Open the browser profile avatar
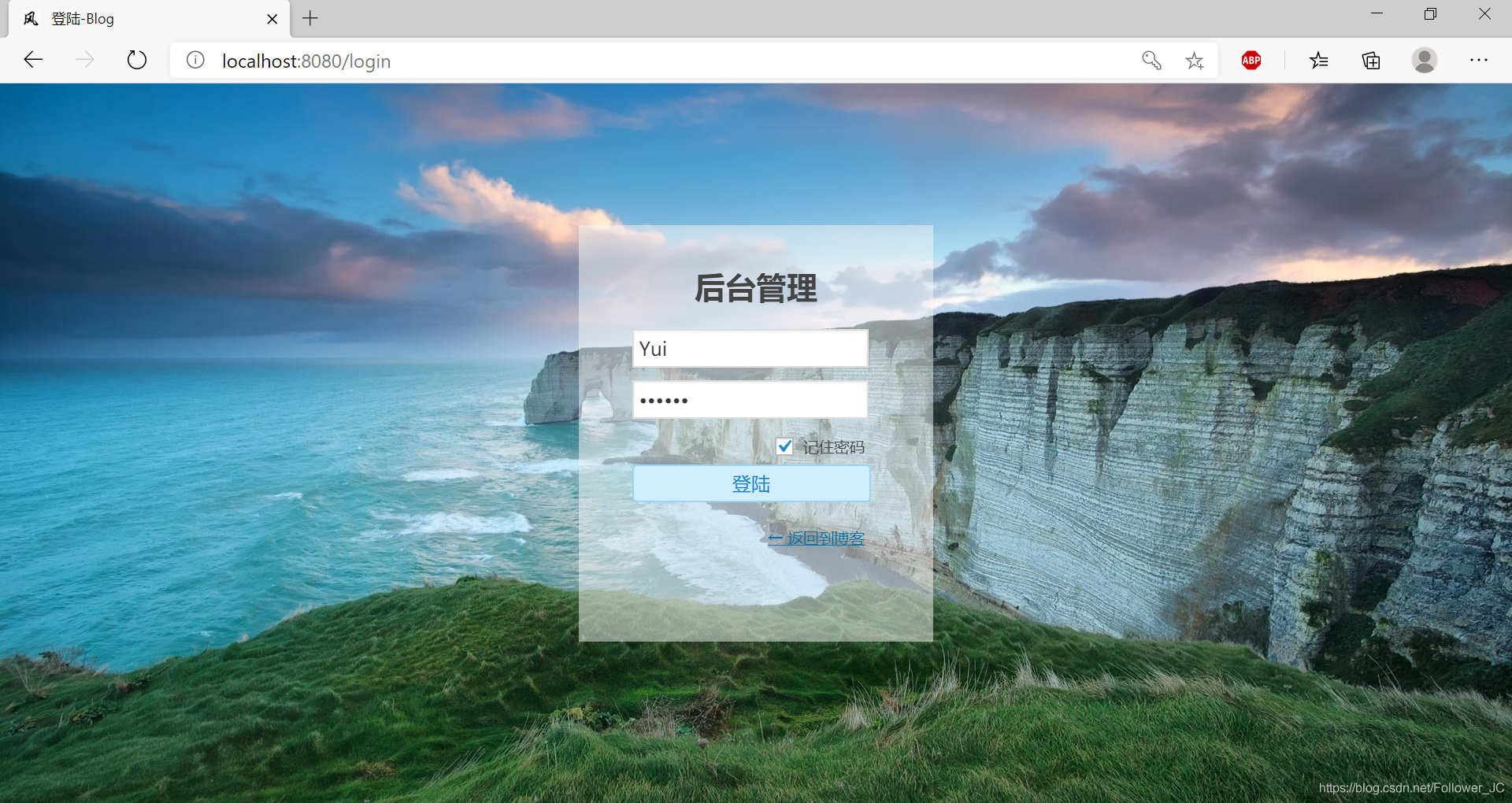The image size is (1512, 803). pyautogui.click(x=1425, y=61)
